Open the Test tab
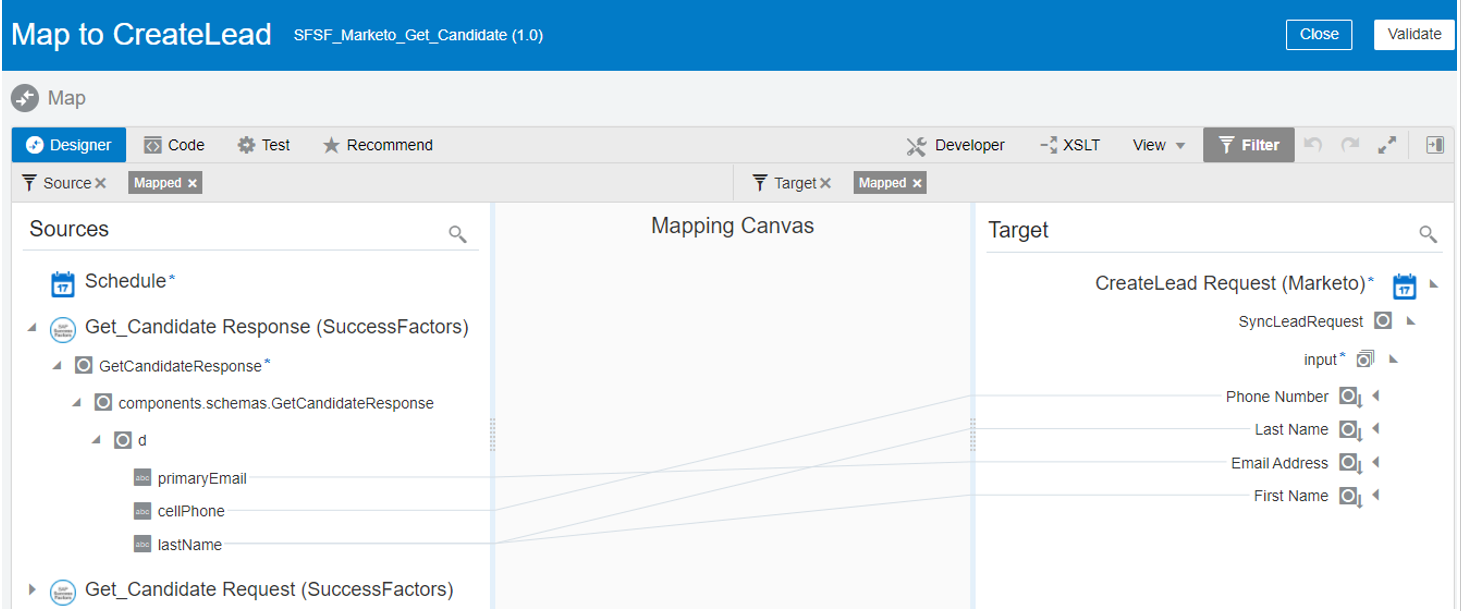1463x611 pixels. [x=264, y=145]
